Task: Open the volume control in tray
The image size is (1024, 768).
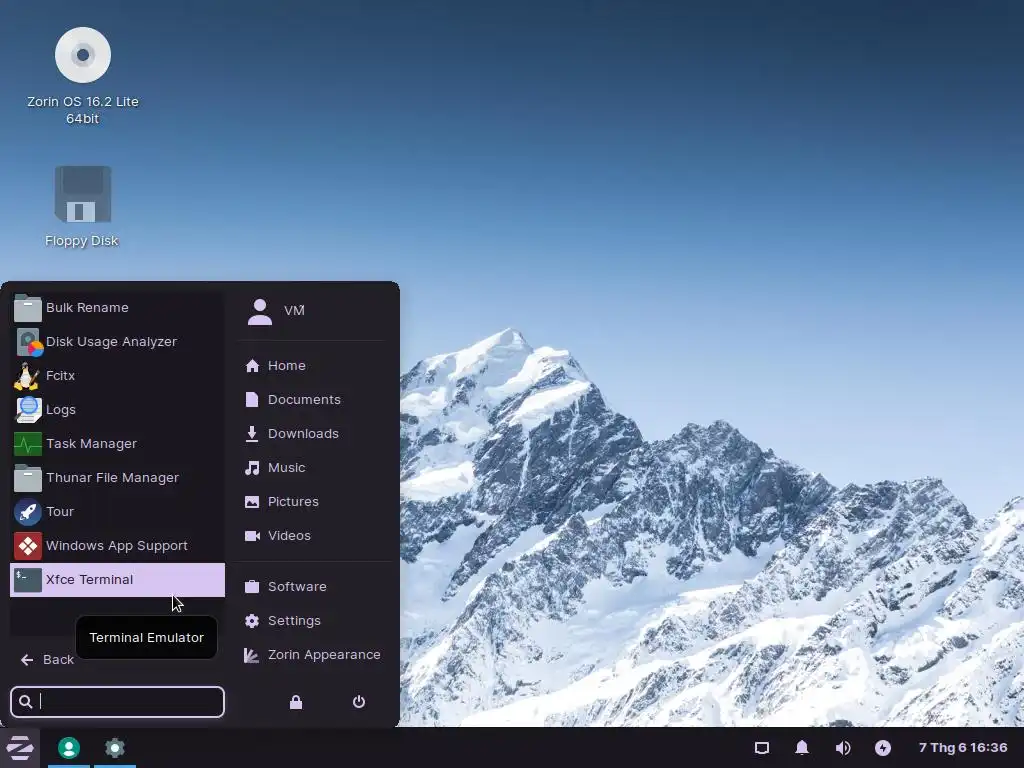Action: point(843,748)
